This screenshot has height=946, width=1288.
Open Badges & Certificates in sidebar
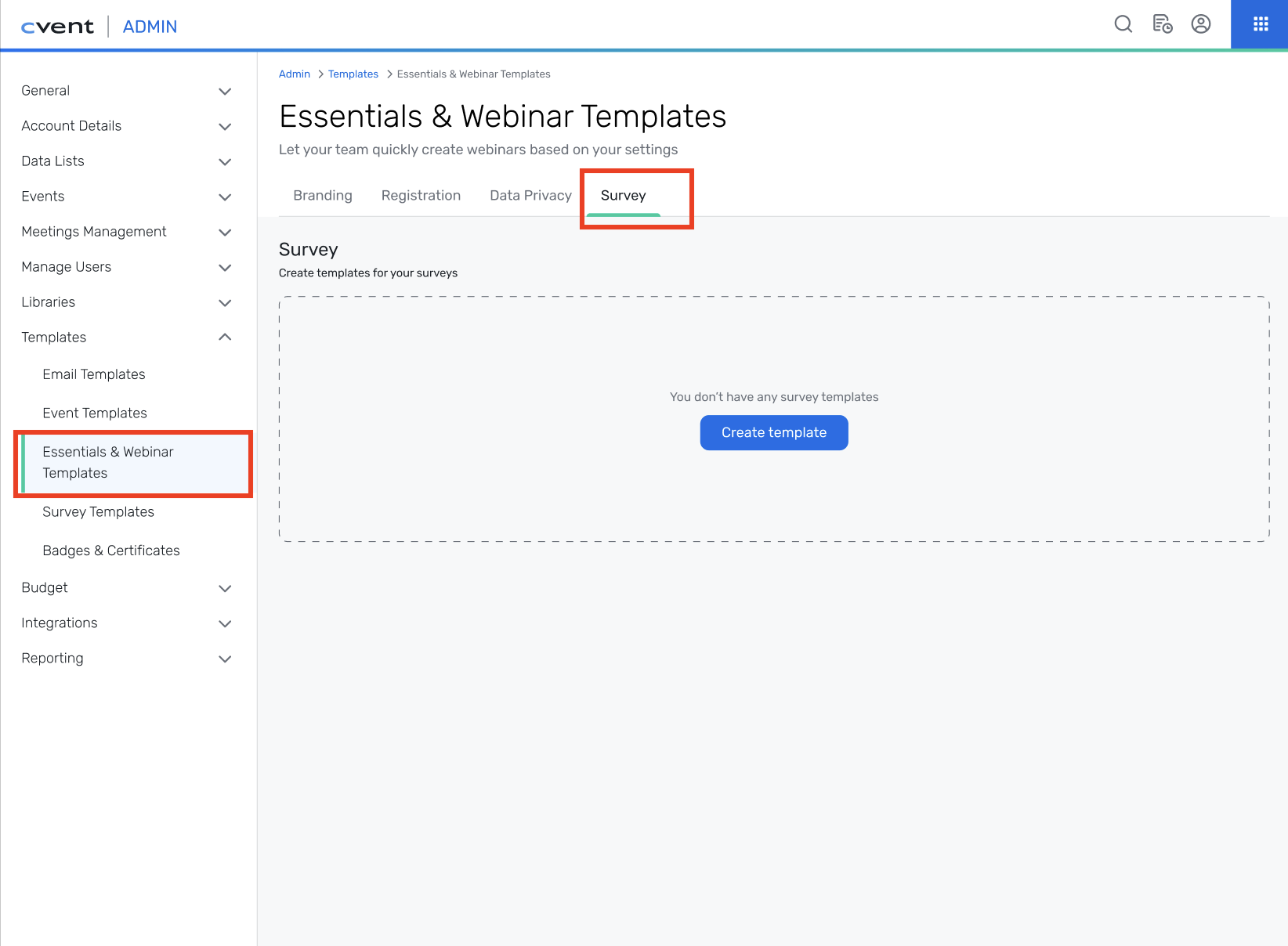(x=111, y=551)
